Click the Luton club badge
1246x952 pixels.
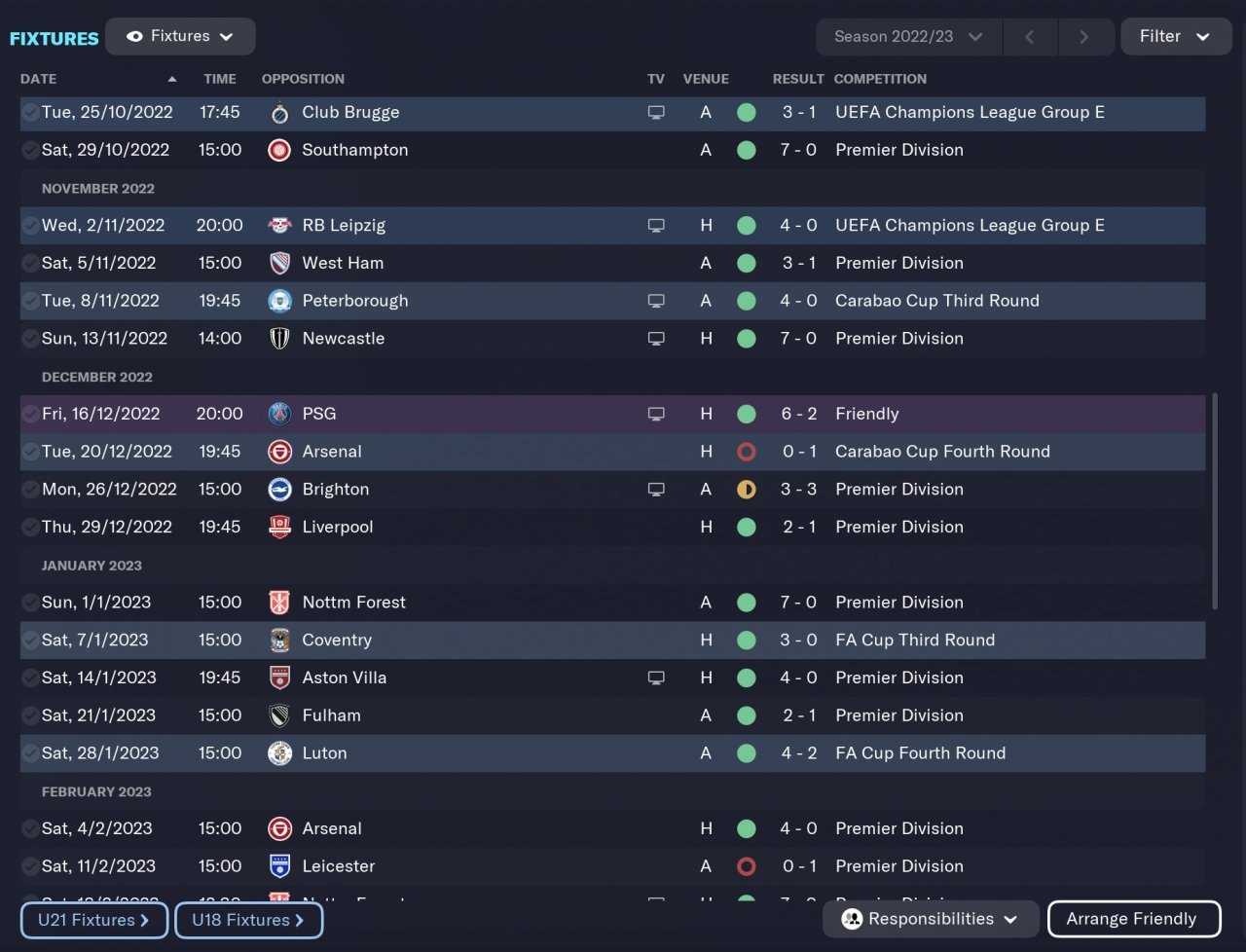(279, 753)
